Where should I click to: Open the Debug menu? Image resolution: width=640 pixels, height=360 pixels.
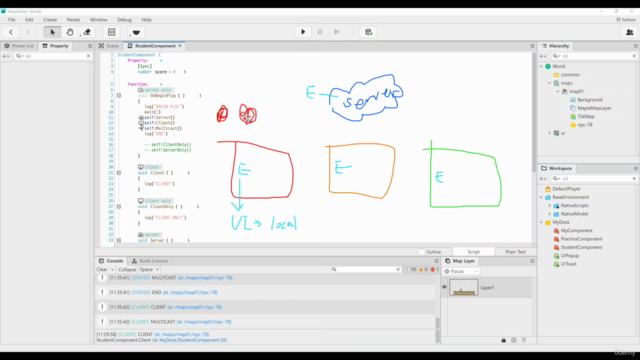tap(124, 20)
